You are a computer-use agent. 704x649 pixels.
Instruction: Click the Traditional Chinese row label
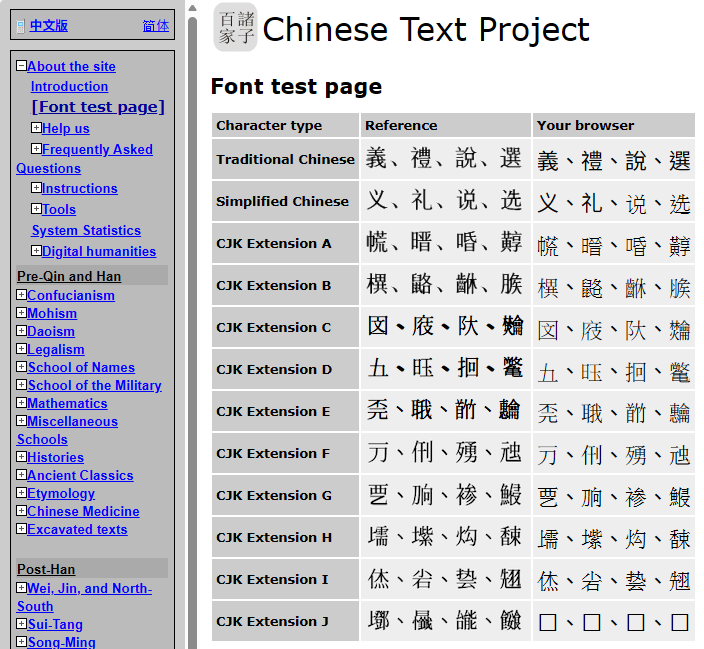pos(285,159)
